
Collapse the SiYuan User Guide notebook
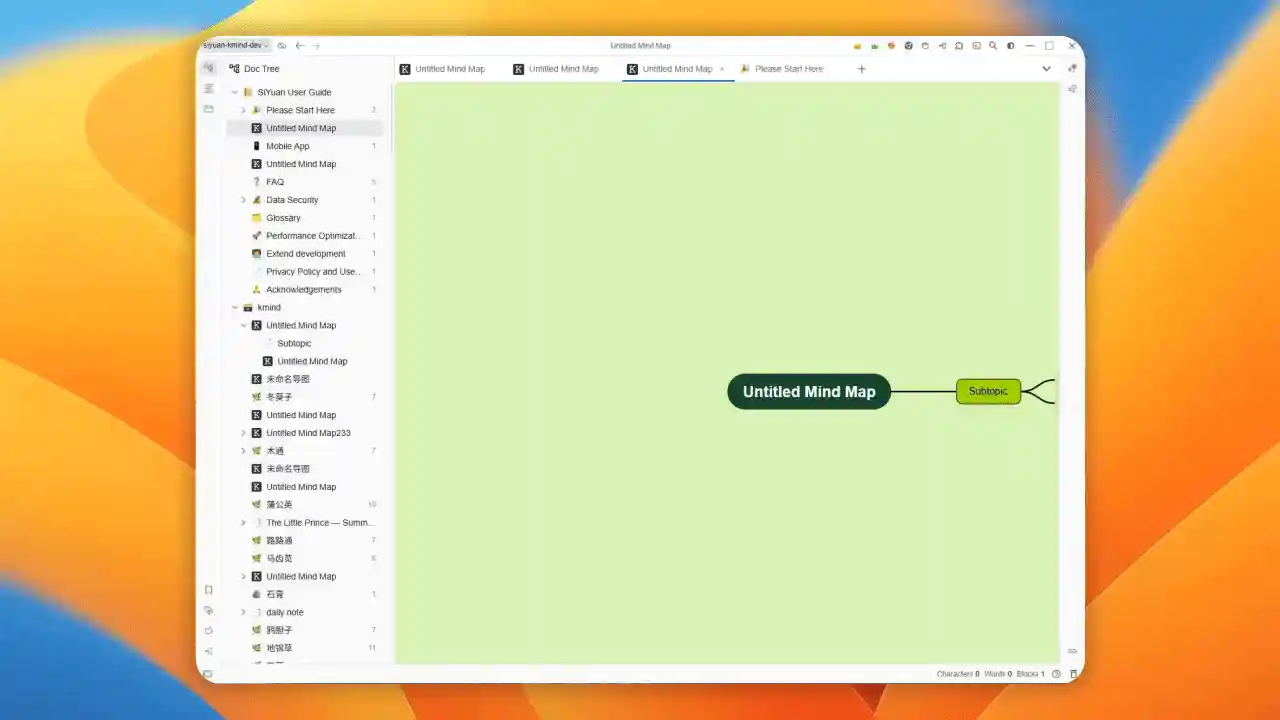click(235, 92)
